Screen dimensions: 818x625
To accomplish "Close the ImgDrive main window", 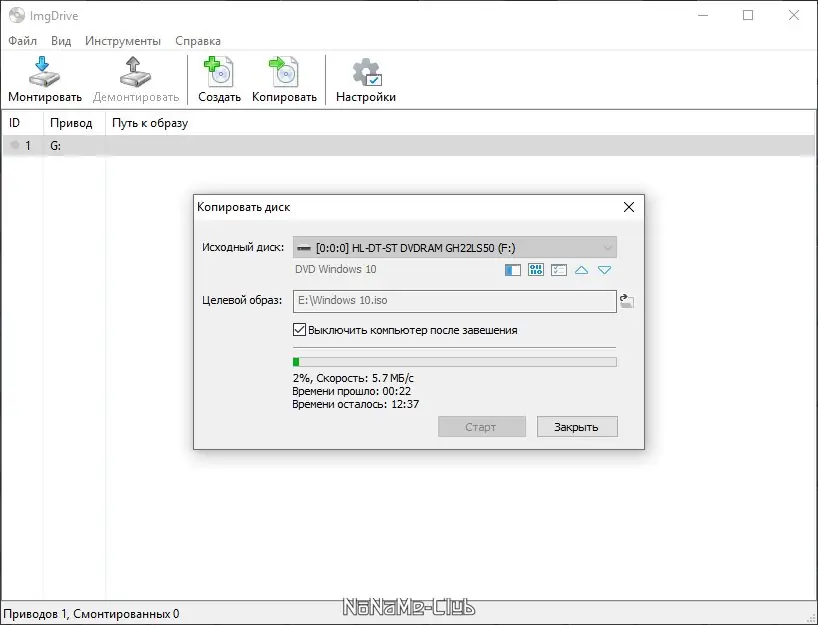I will tap(793, 15).
